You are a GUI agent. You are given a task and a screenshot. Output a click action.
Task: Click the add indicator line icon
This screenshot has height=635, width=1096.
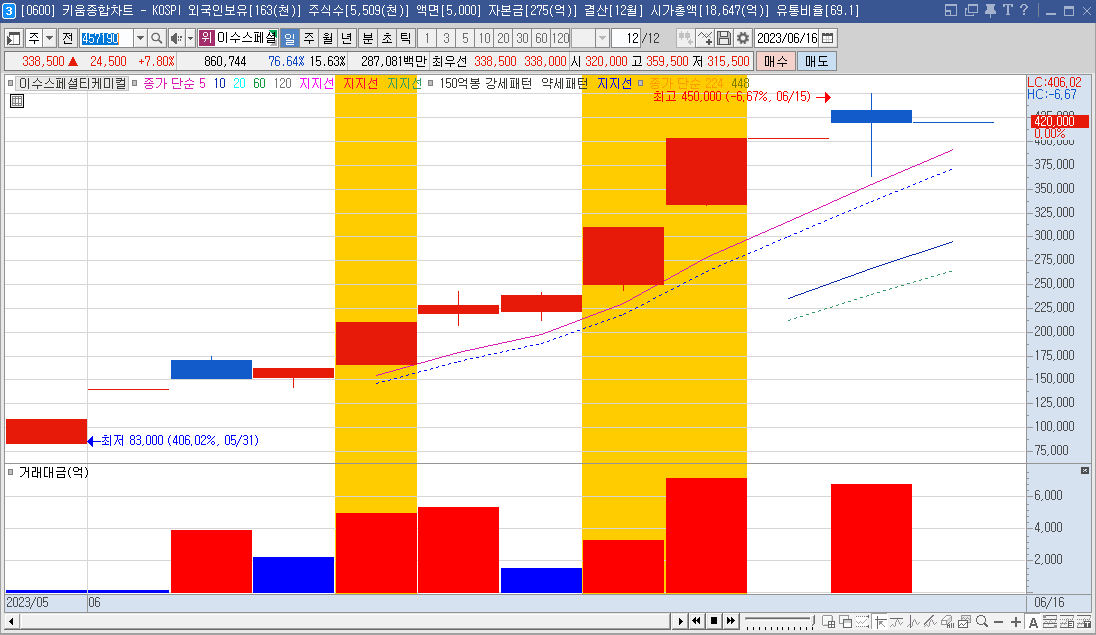coord(705,38)
